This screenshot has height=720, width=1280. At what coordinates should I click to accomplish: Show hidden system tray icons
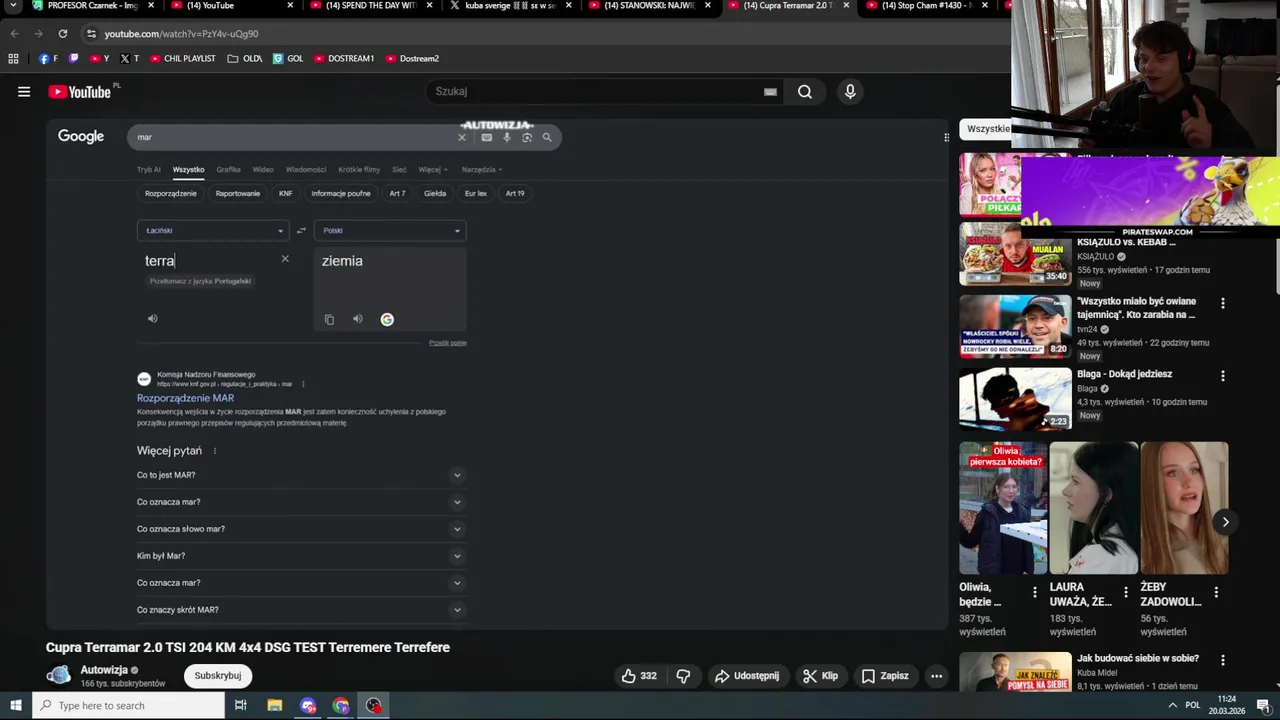(x=1172, y=705)
